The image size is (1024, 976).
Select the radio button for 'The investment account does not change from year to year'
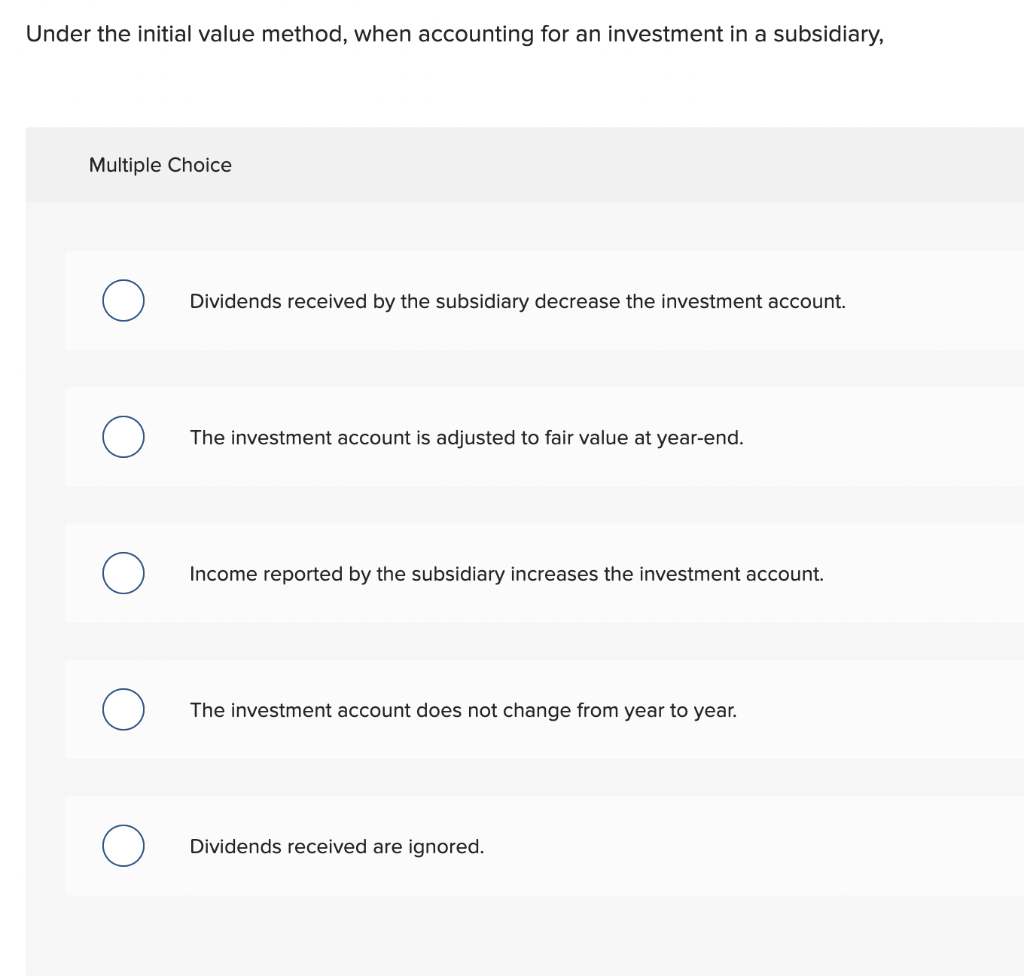pos(123,709)
